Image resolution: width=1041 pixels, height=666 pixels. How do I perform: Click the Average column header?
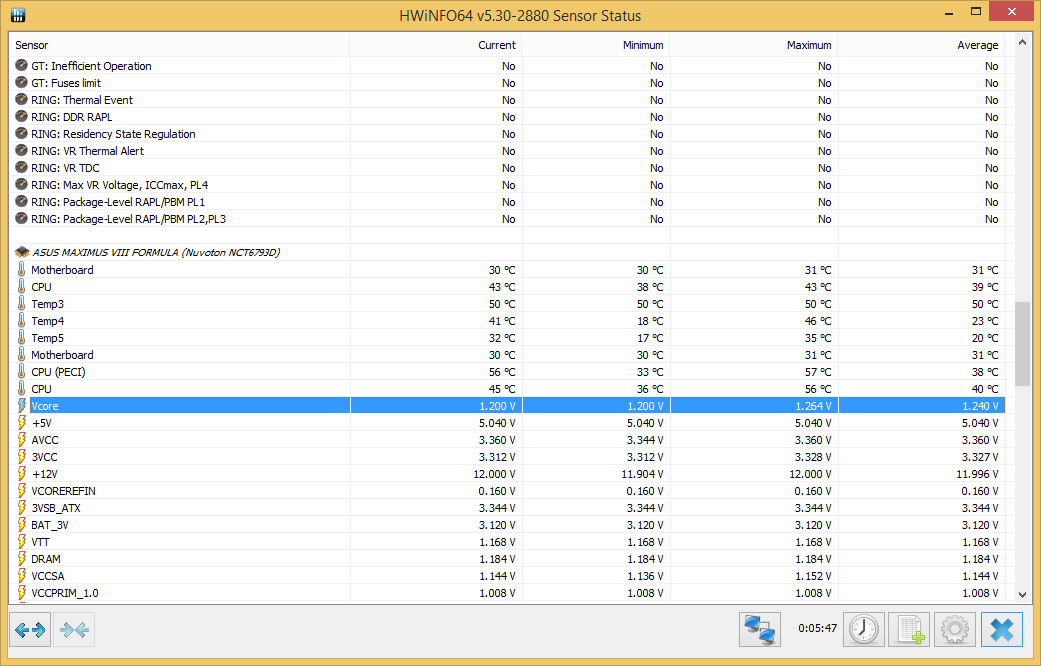click(x=921, y=45)
